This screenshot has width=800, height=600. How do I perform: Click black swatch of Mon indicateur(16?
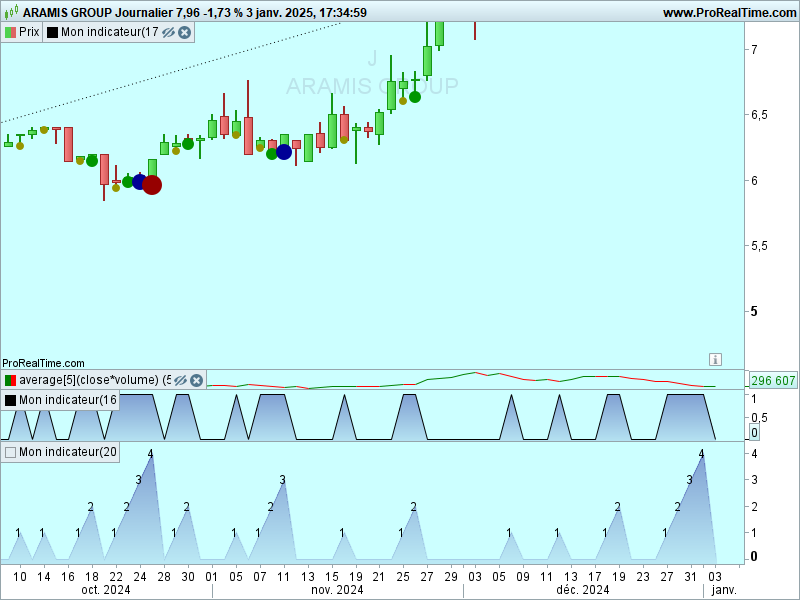pyautogui.click(x=10, y=401)
